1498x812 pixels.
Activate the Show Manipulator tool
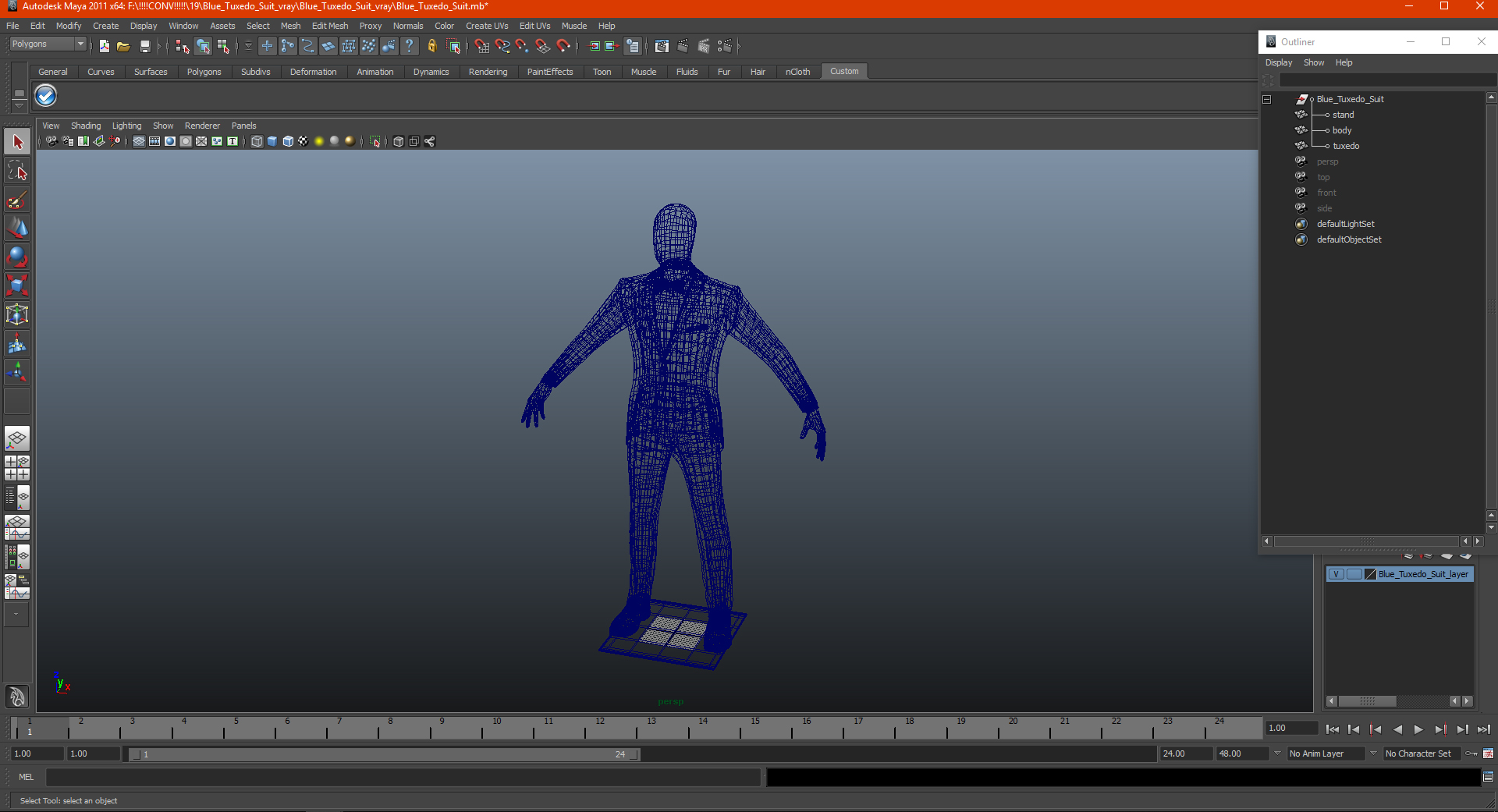[17, 373]
